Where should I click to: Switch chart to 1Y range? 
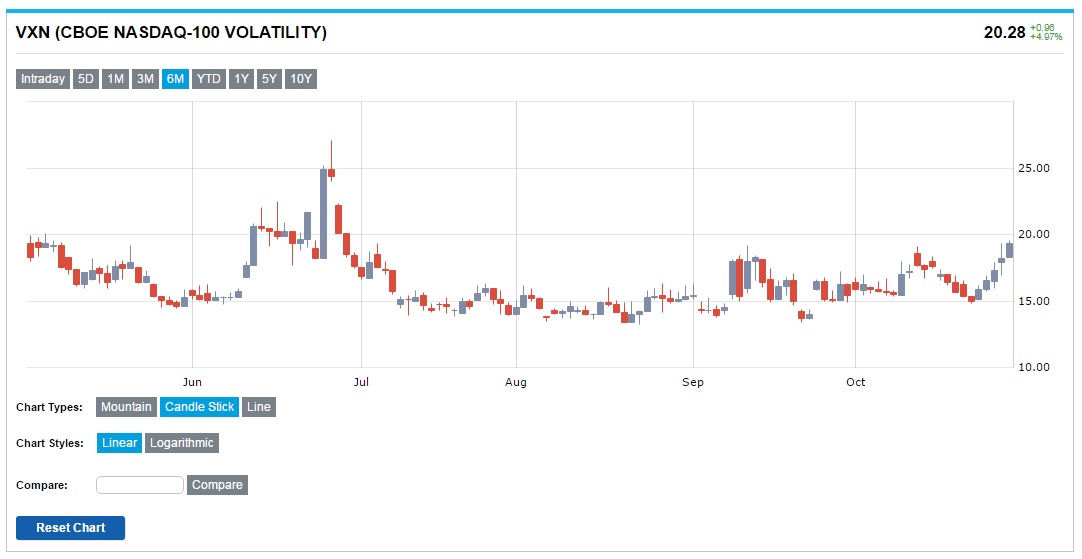point(241,79)
